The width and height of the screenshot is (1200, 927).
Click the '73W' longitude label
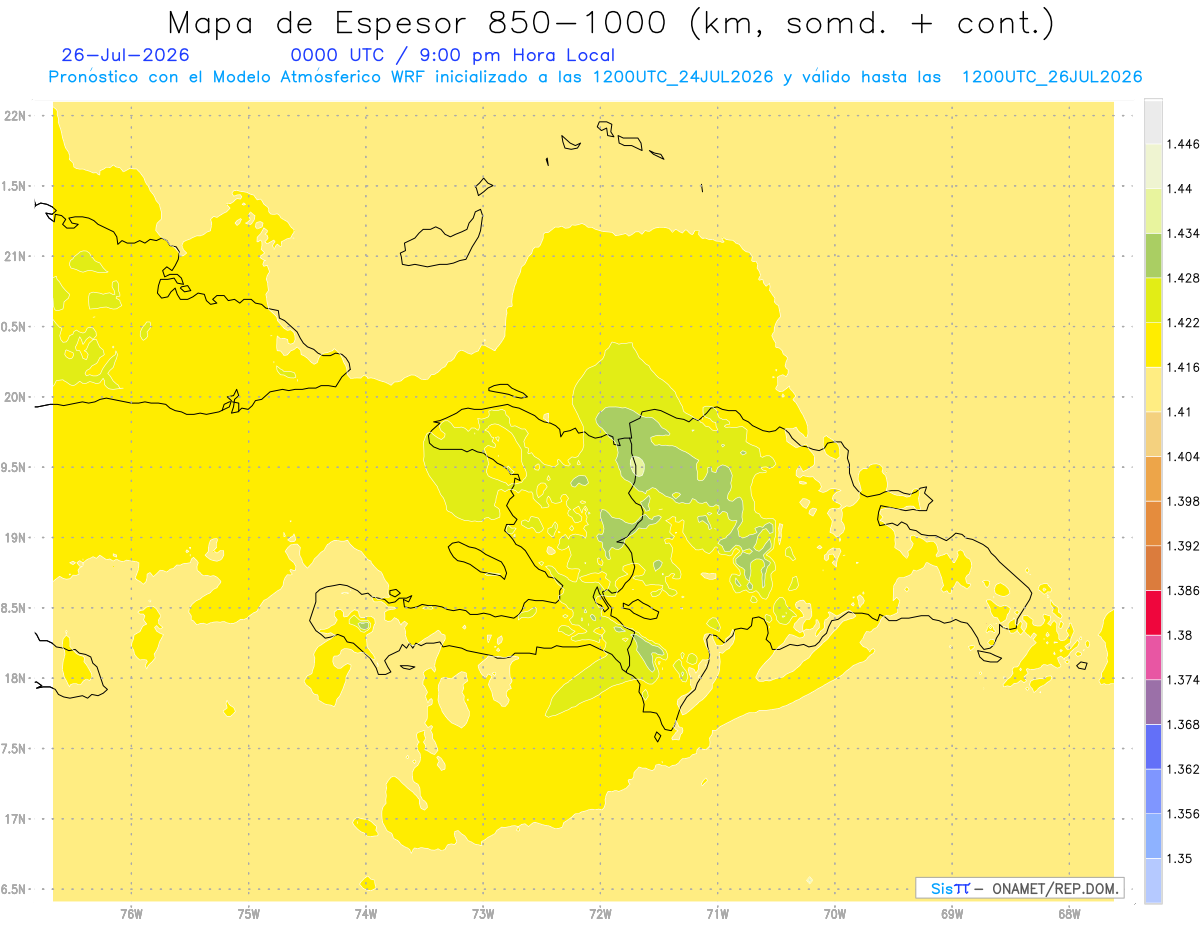[x=483, y=914]
